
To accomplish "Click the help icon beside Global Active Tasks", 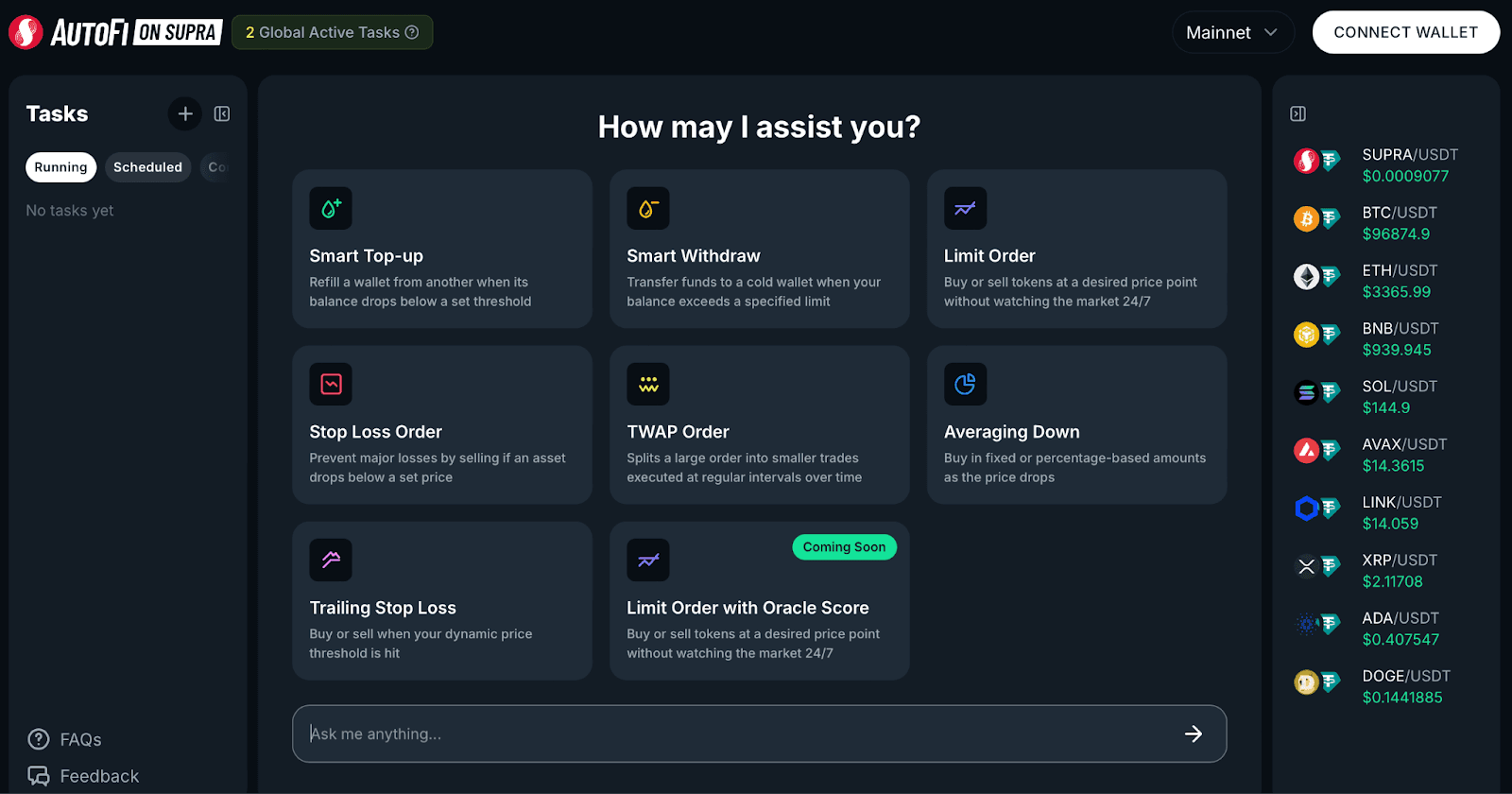I will (412, 32).
